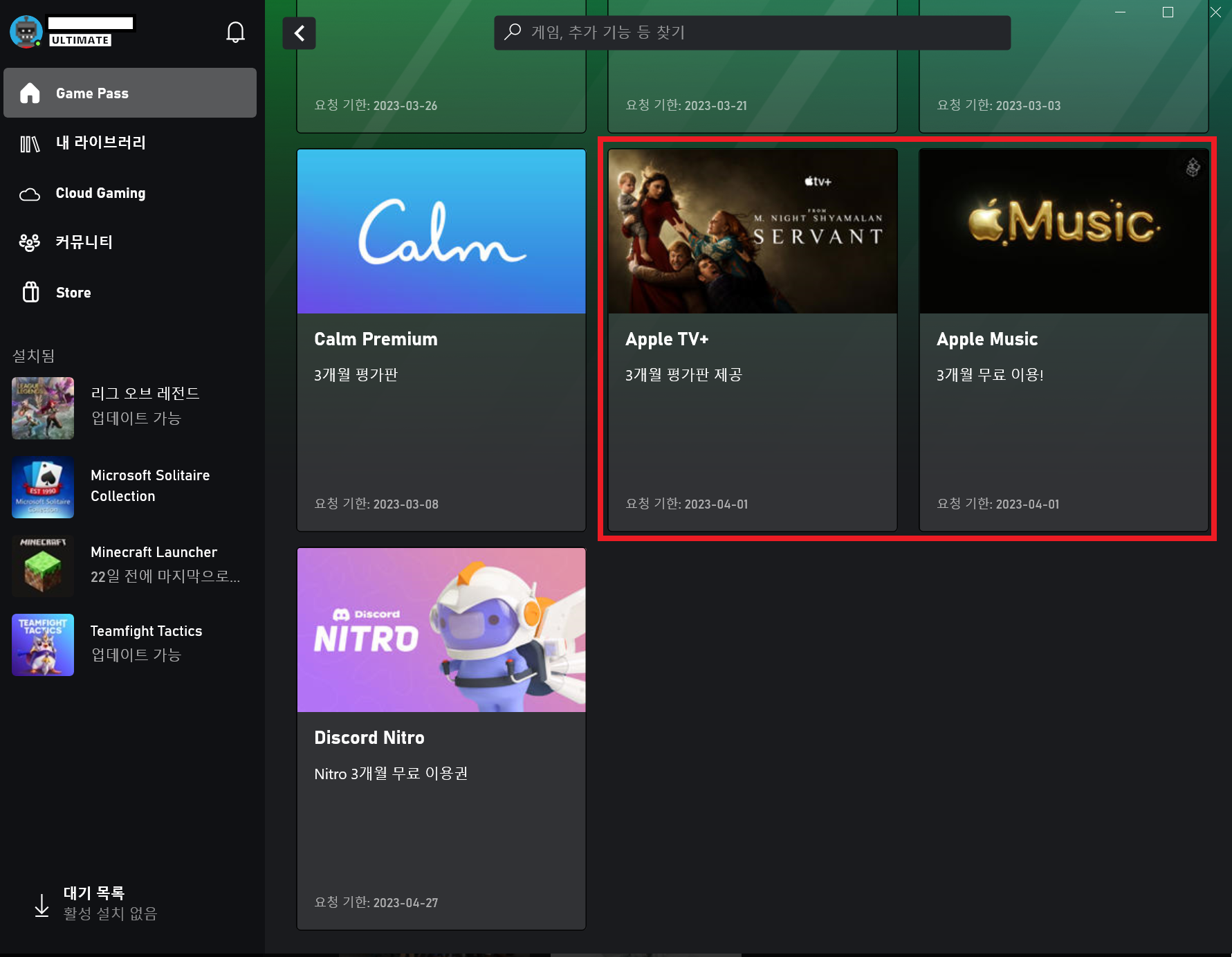The height and width of the screenshot is (957, 1232).
Task: Click the ULTIMATE membership badge
Action: [80, 40]
